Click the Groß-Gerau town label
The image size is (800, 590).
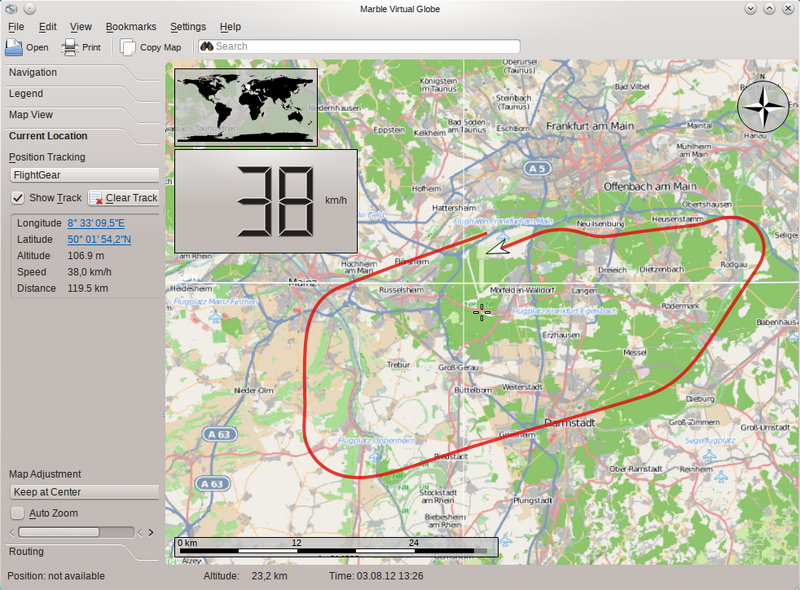click(458, 367)
